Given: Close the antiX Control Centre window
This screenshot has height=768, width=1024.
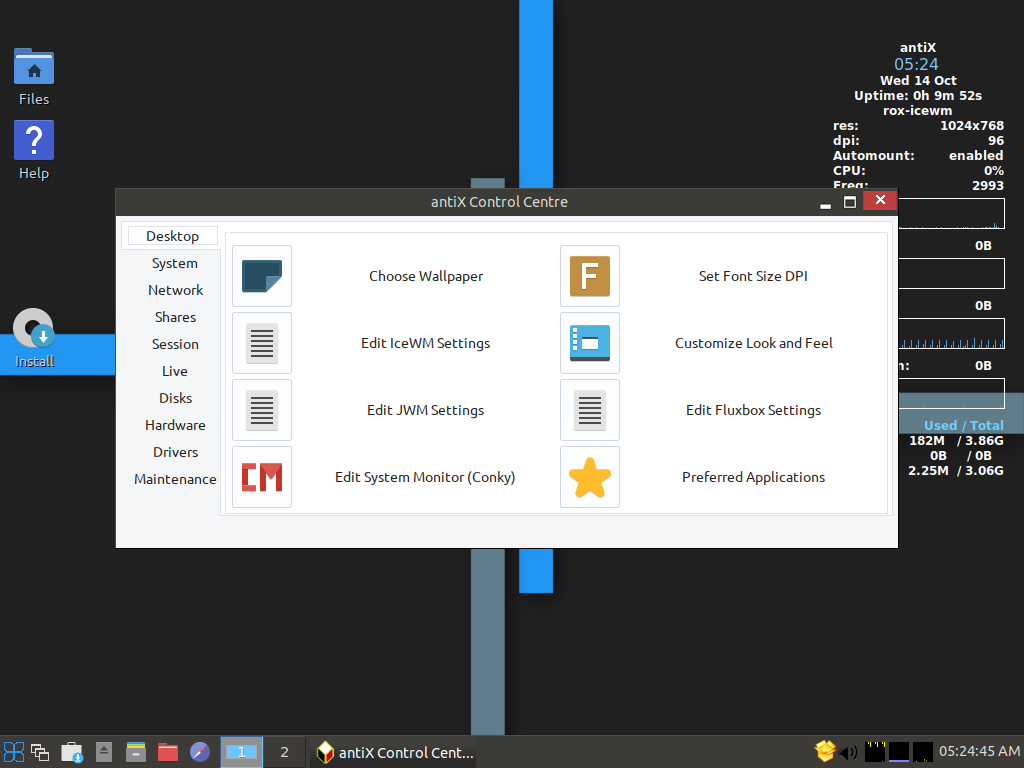Looking at the screenshot, I should click(880, 200).
